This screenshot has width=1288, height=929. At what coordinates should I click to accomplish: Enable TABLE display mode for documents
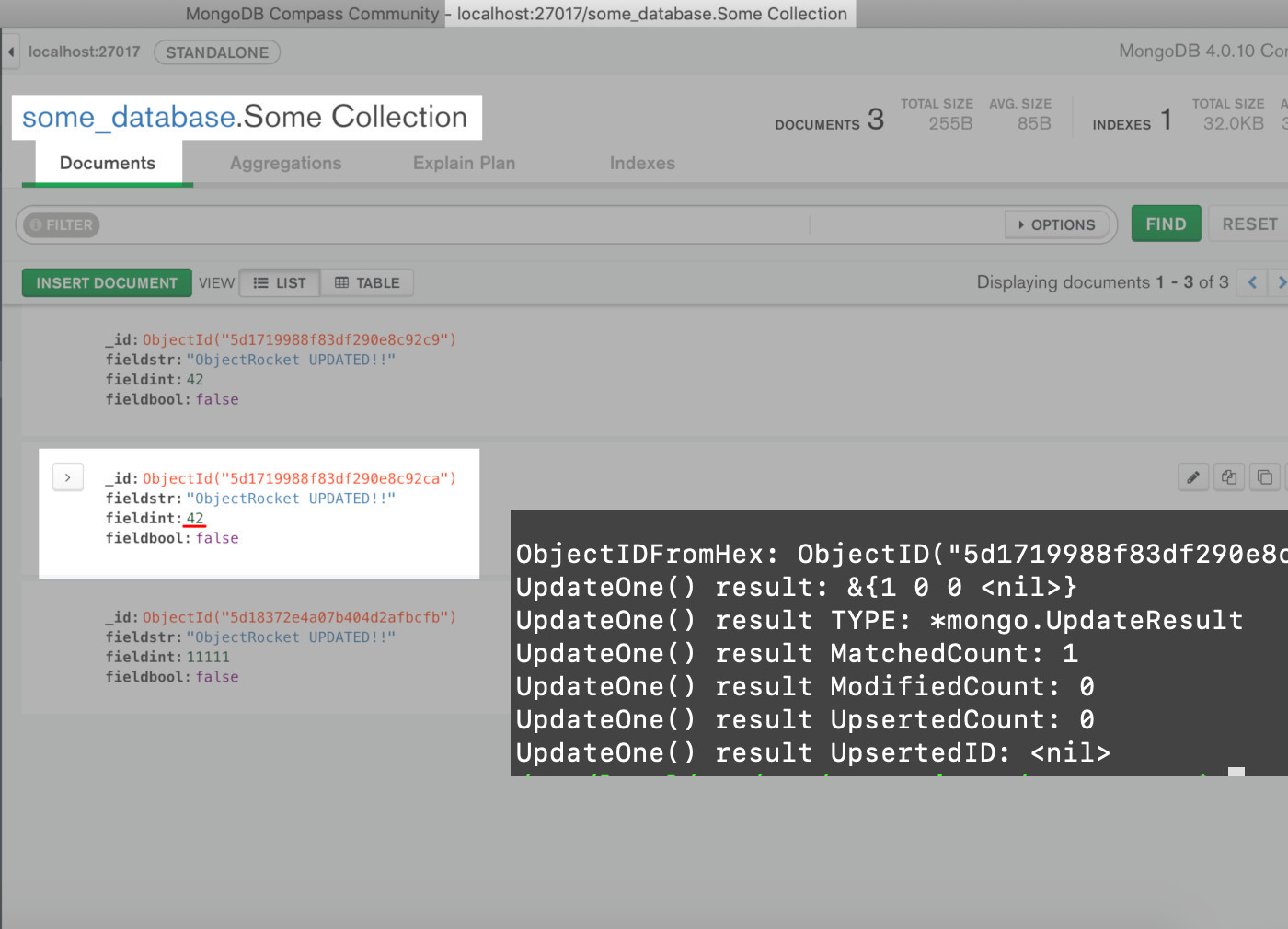pyautogui.click(x=367, y=282)
